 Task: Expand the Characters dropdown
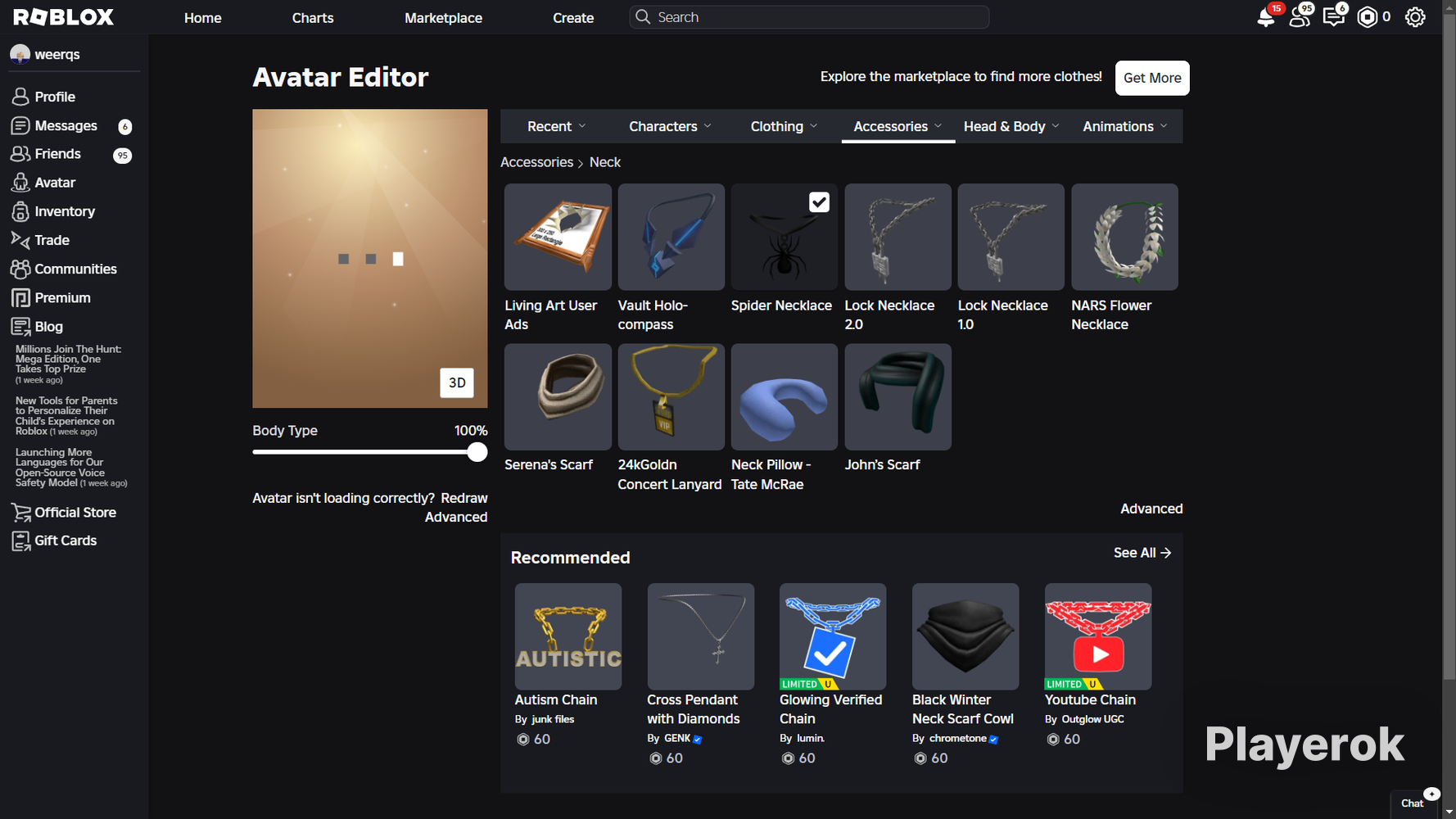[670, 126]
